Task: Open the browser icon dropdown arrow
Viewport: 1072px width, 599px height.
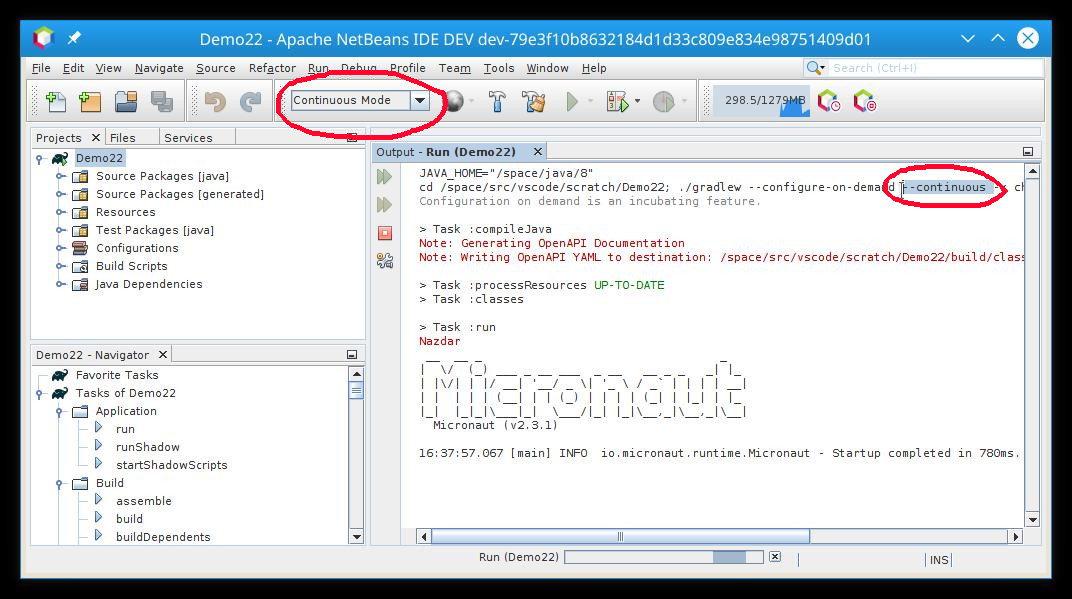Action: (x=471, y=101)
